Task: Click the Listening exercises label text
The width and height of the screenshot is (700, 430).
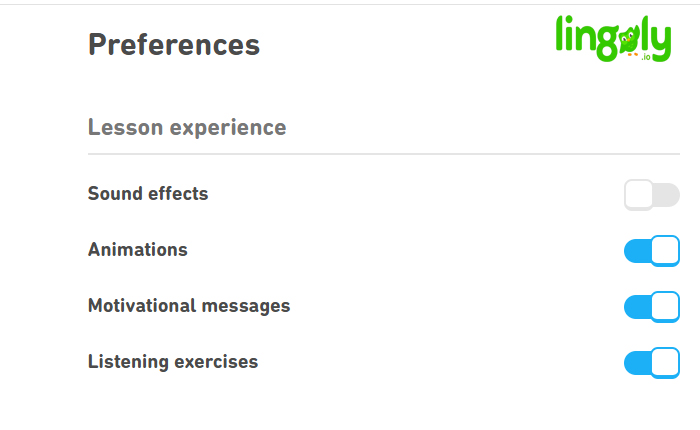Action: 173,362
